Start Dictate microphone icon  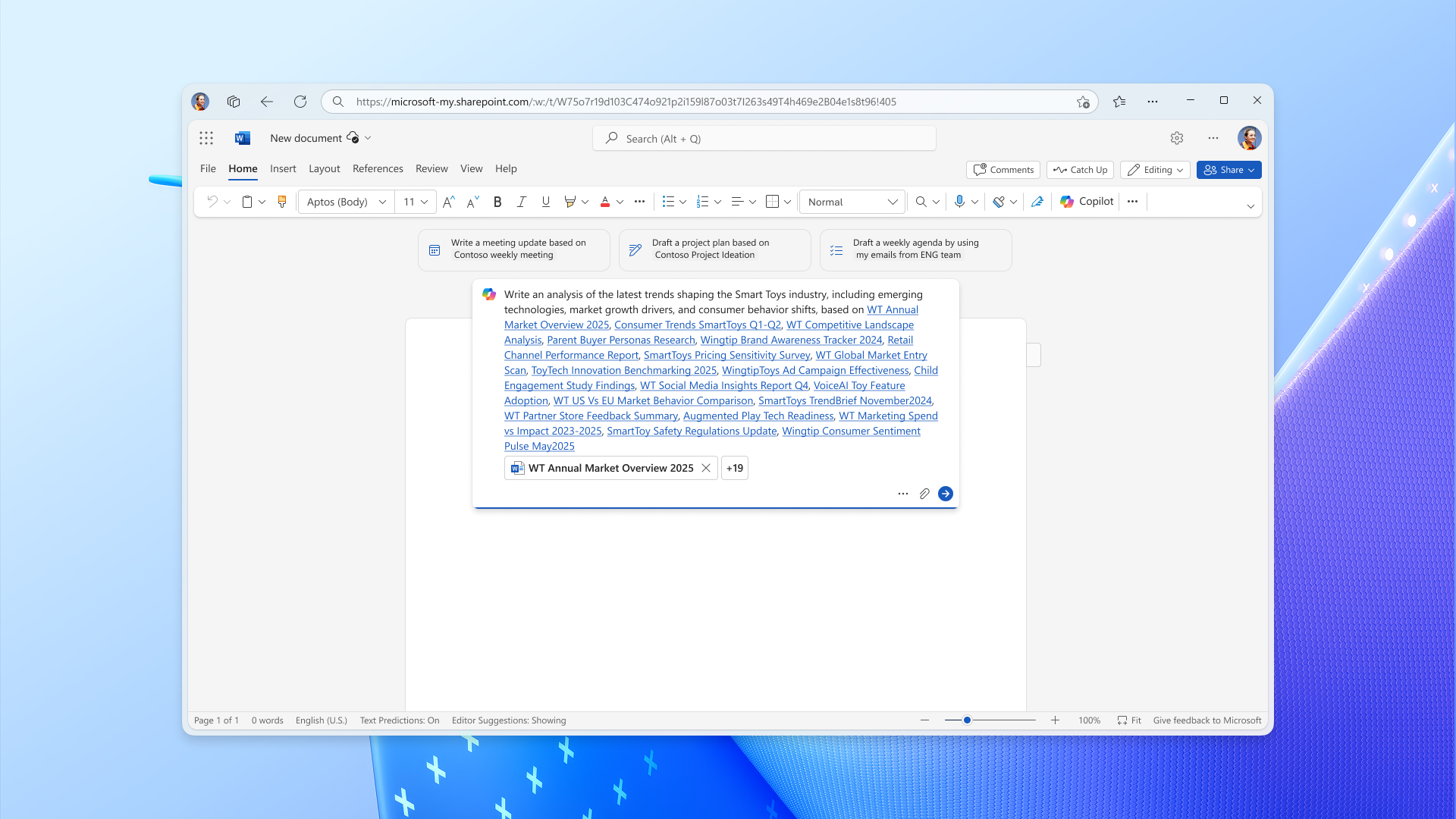tap(959, 202)
